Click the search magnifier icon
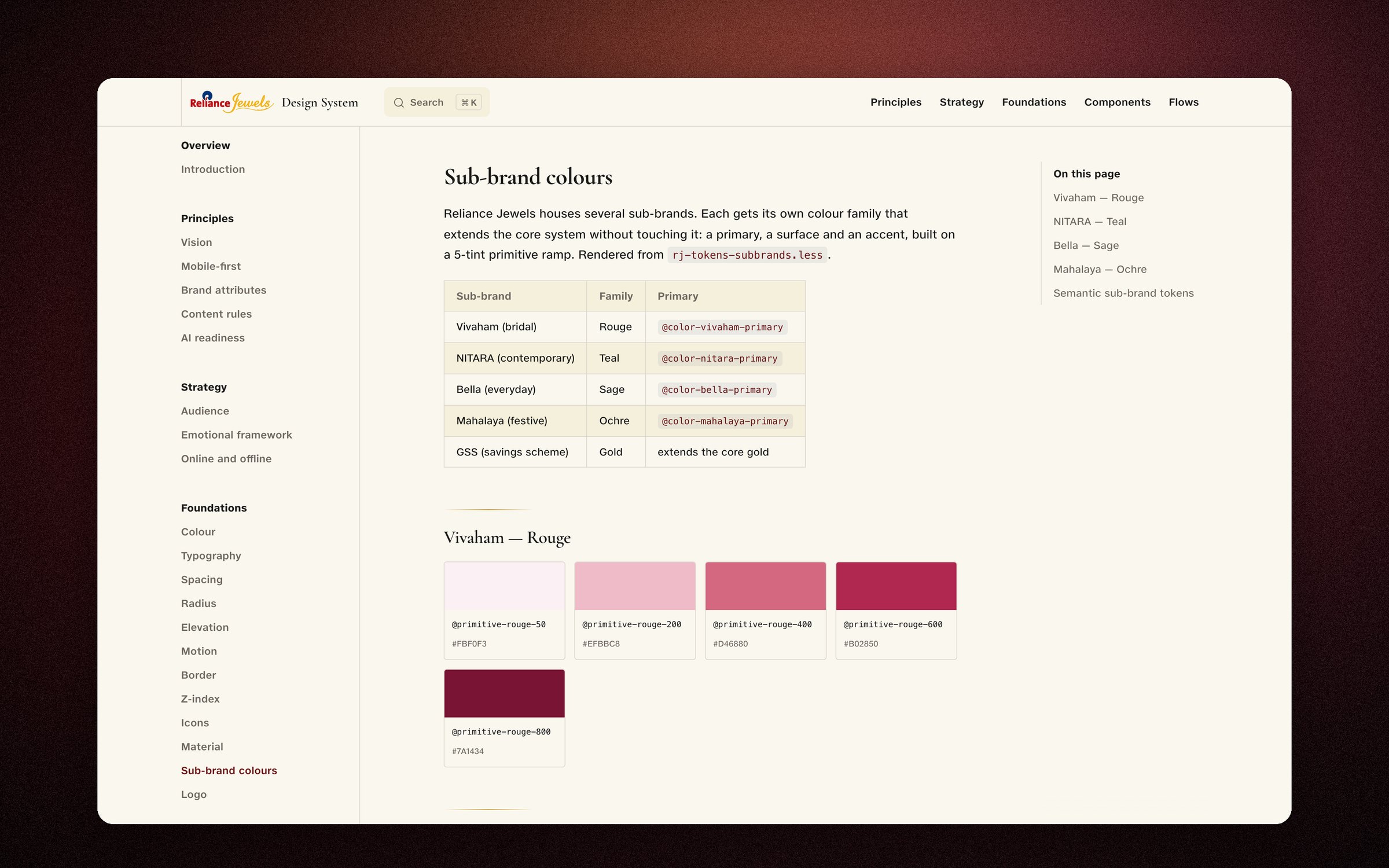 pos(399,102)
